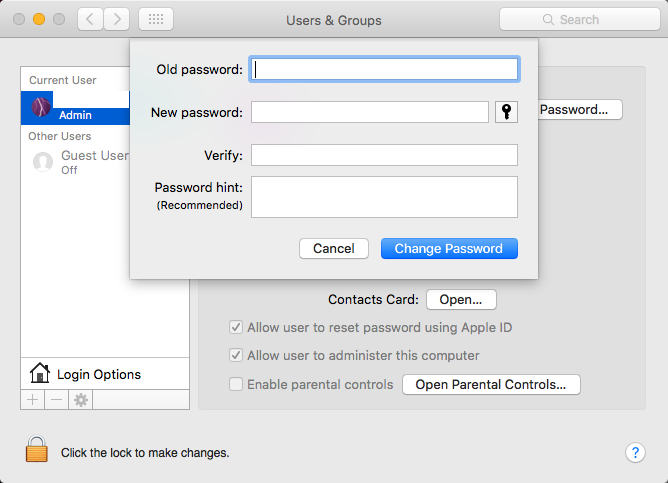Toggle Allow user to administer this computer
Viewport: 668px width, 483px height.
(236, 355)
